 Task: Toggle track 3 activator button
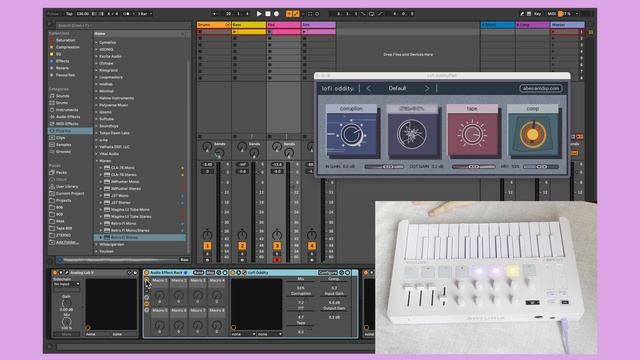tap(277, 246)
